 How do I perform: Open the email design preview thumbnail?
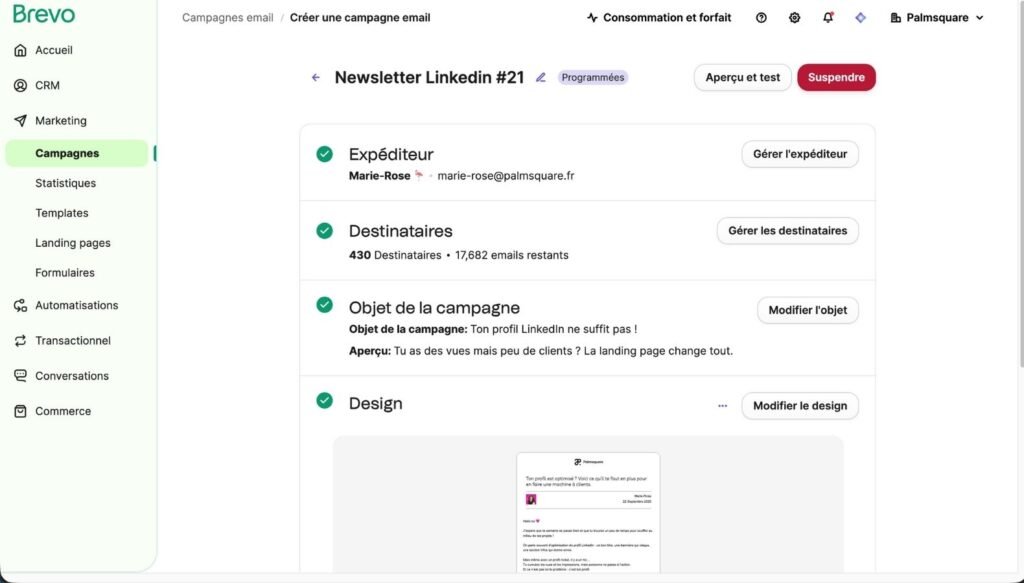click(x=588, y=510)
